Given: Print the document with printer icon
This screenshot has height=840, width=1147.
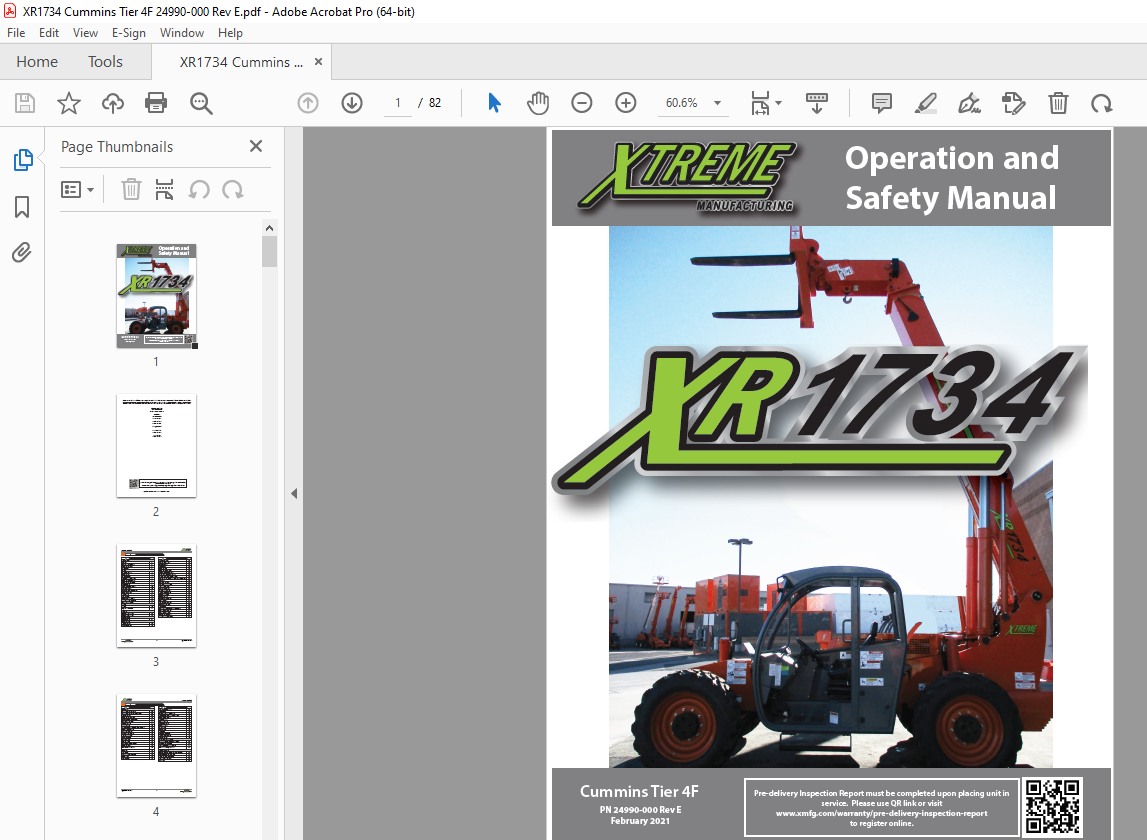Looking at the screenshot, I should click(x=156, y=103).
